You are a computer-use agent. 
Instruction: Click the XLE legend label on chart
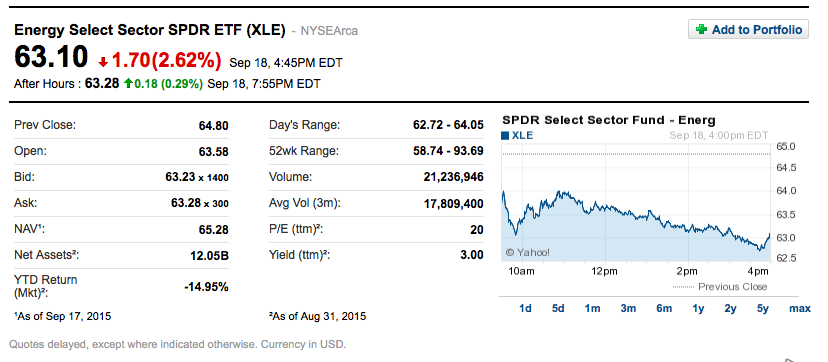click(x=522, y=136)
